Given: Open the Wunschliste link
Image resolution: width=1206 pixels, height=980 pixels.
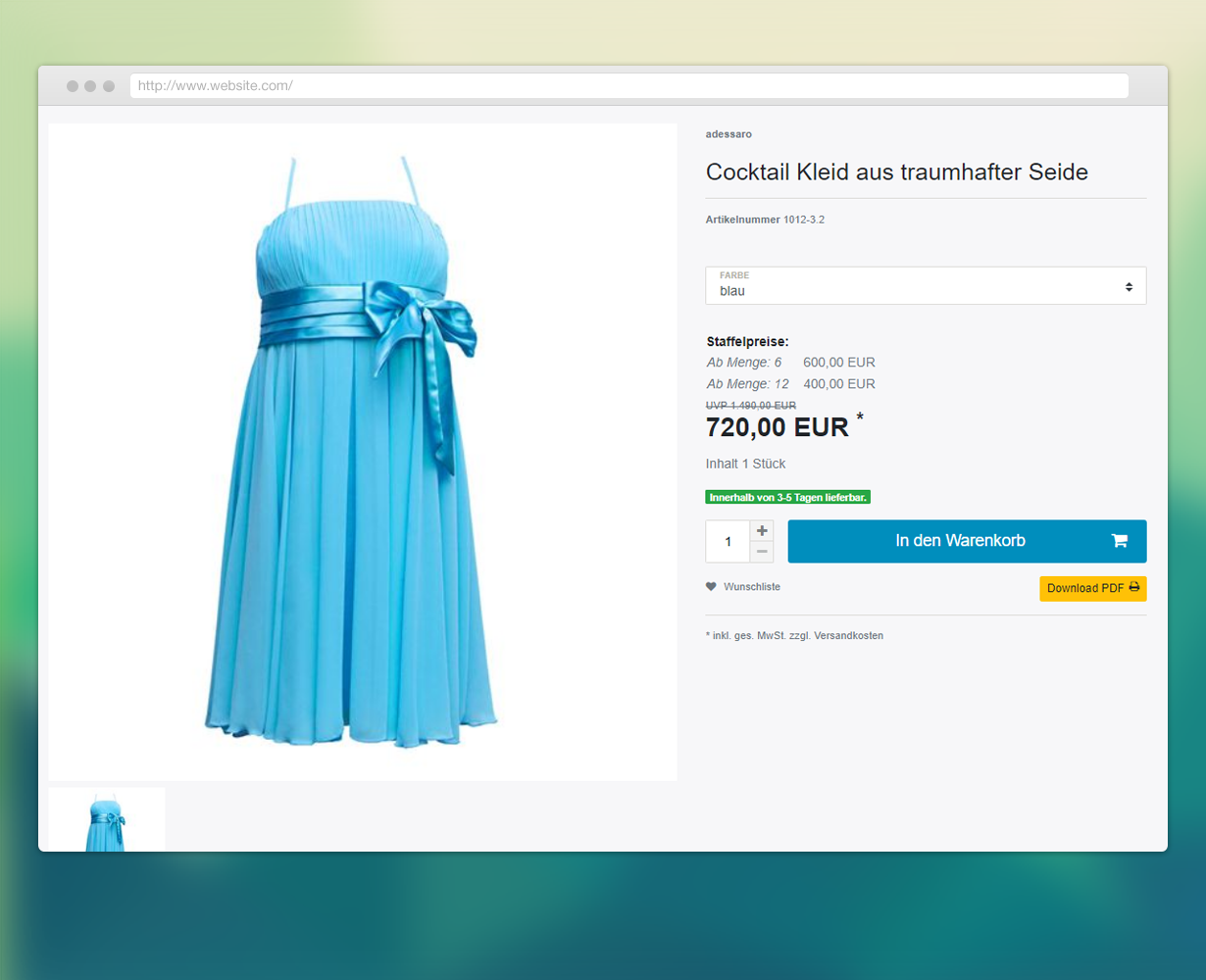Looking at the screenshot, I should coord(751,587).
